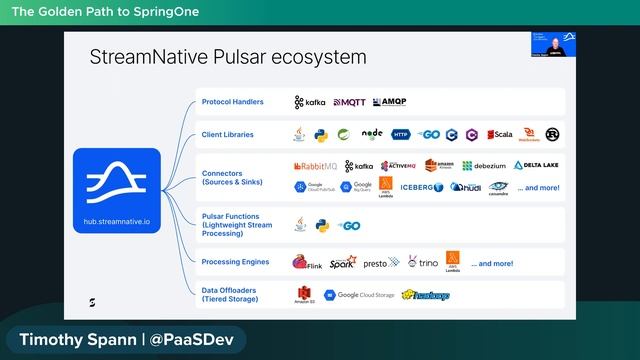The height and width of the screenshot is (360, 640).
Task: Click the large blue StreamNative logo tile
Action: (117, 191)
